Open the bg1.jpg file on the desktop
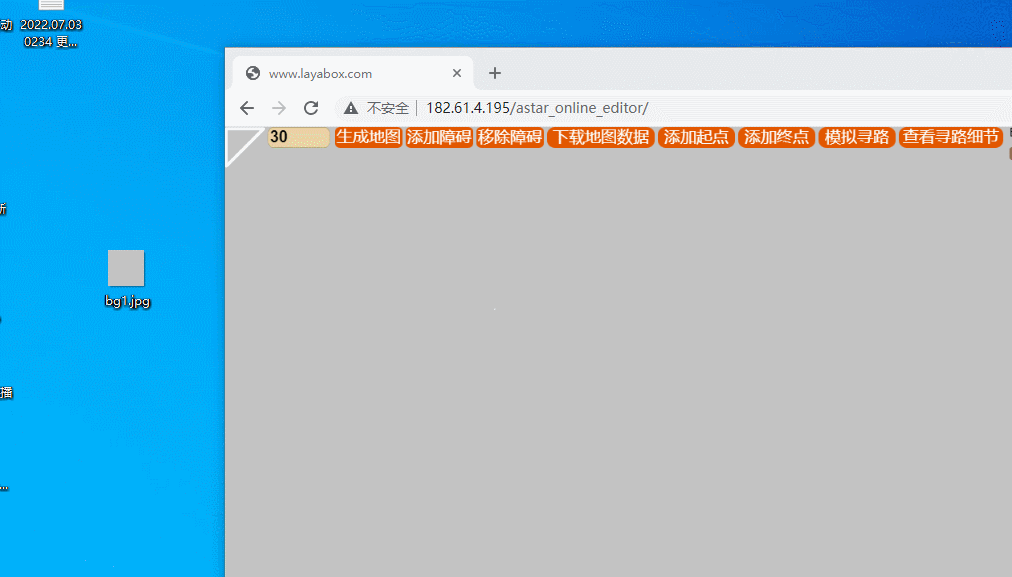The height and width of the screenshot is (577, 1012). pos(126,266)
